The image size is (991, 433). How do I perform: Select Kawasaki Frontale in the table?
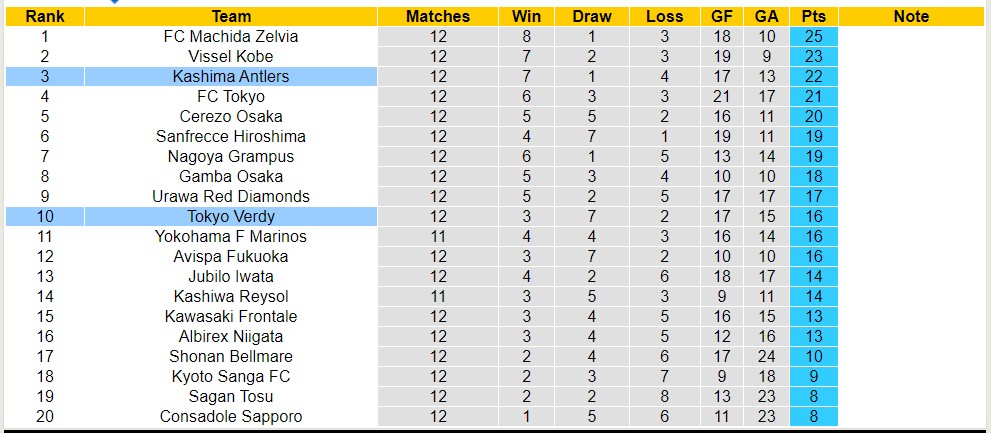click(x=231, y=316)
